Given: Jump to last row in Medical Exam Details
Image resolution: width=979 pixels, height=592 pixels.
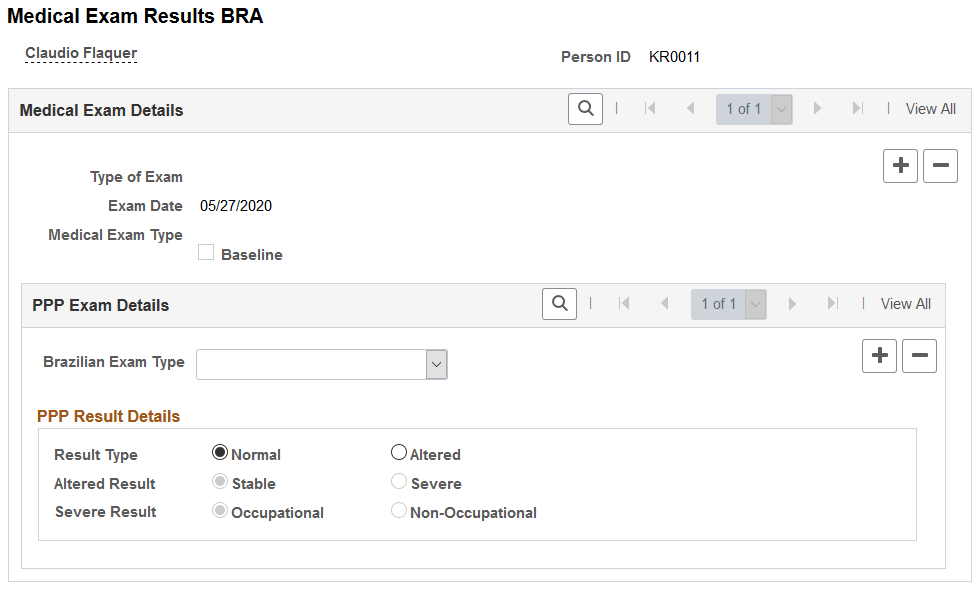Looking at the screenshot, I should point(857,108).
